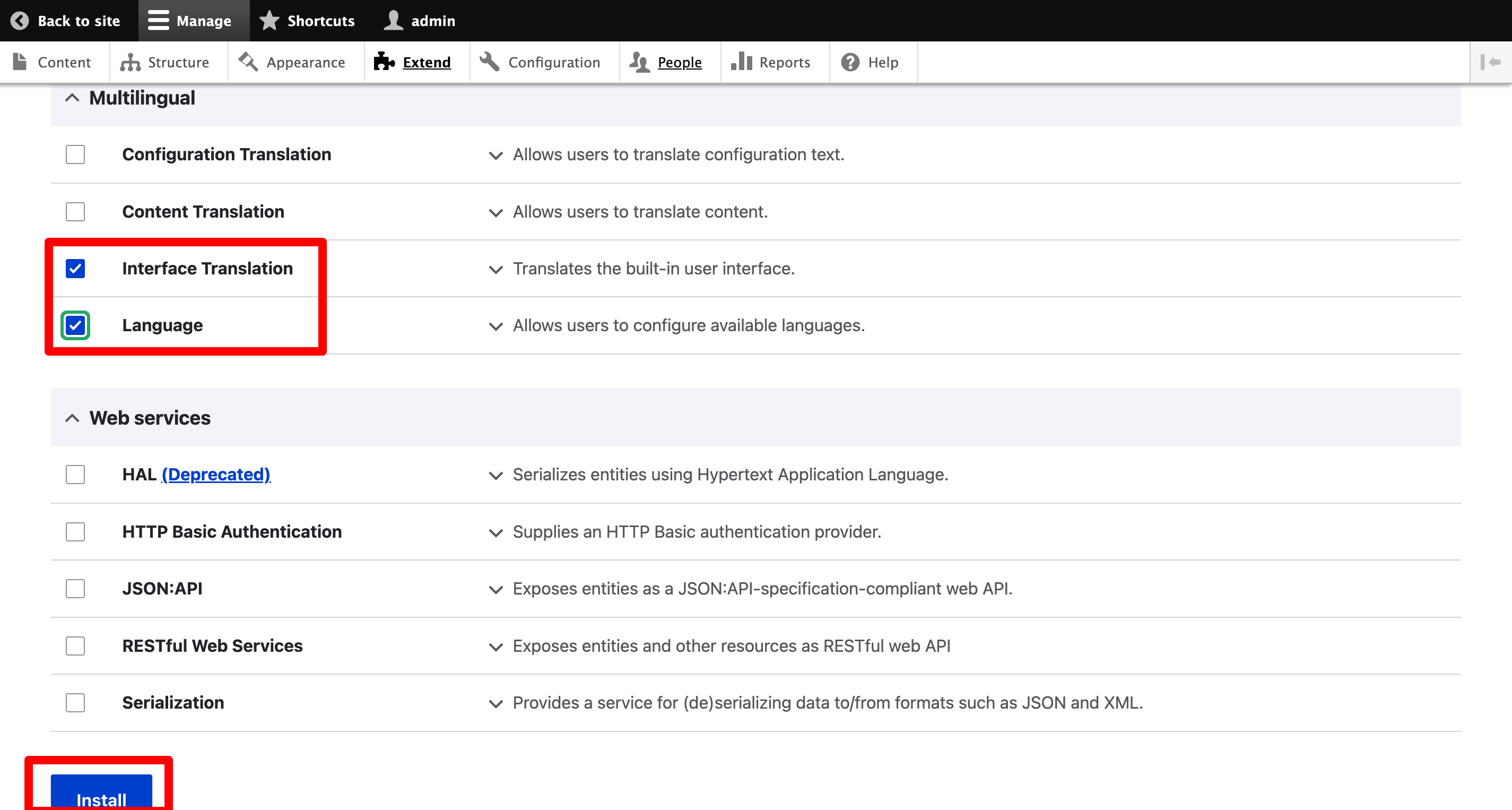Check the JSON:API module checkbox

[x=75, y=589]
